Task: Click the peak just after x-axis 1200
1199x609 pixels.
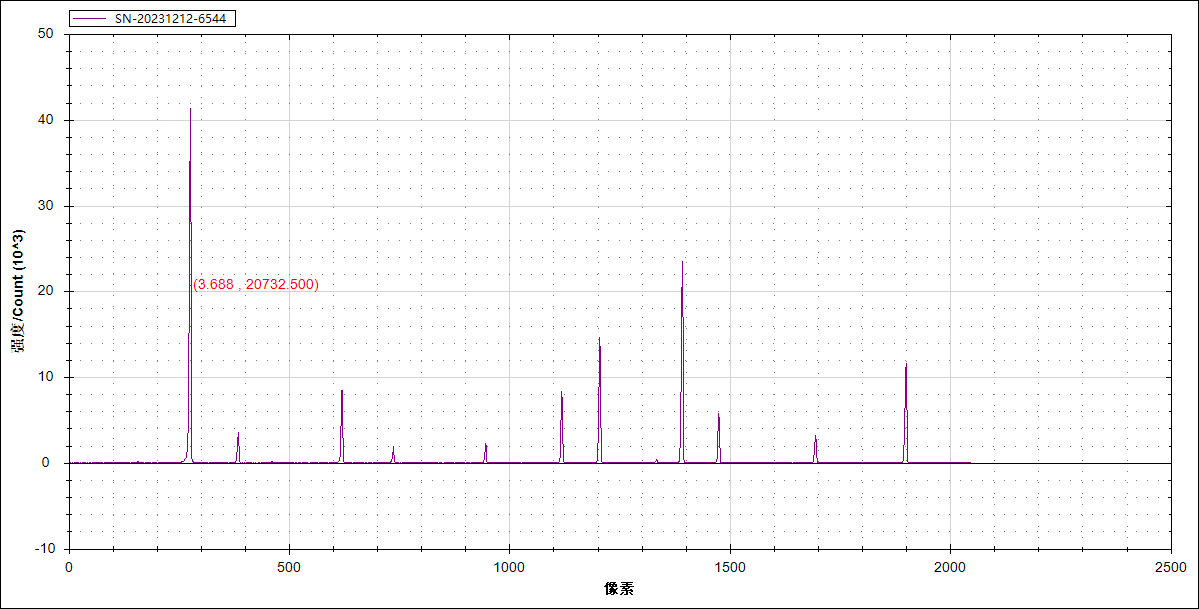Action: click(600, 339)
